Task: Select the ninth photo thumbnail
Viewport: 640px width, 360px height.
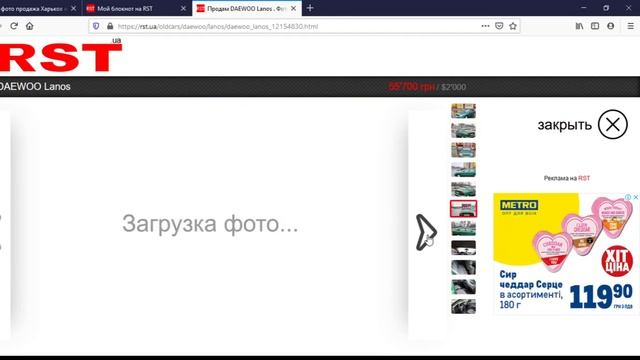Action: pyautogui.click(x=463, y=267)
